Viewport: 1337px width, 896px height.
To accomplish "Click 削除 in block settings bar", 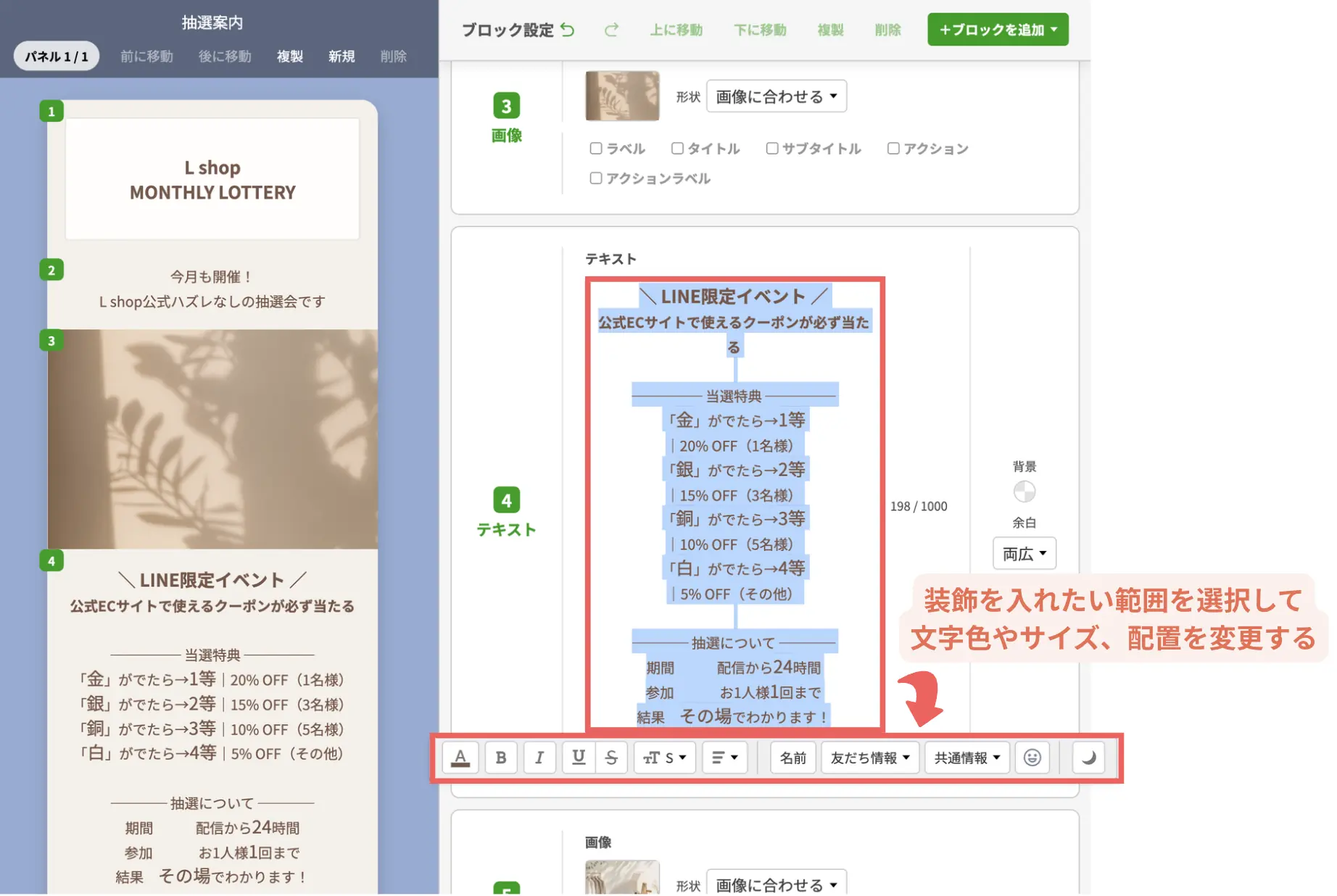I will click(x=887, y=30).
